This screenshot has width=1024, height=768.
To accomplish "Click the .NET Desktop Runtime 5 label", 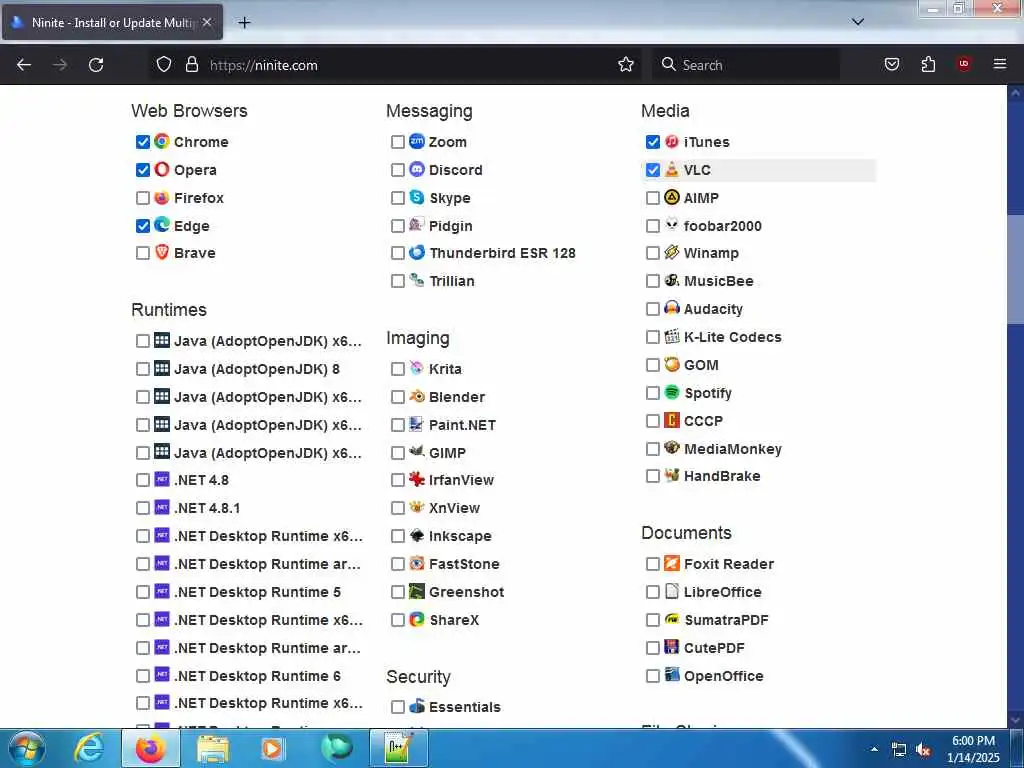I will pos(257,592).
